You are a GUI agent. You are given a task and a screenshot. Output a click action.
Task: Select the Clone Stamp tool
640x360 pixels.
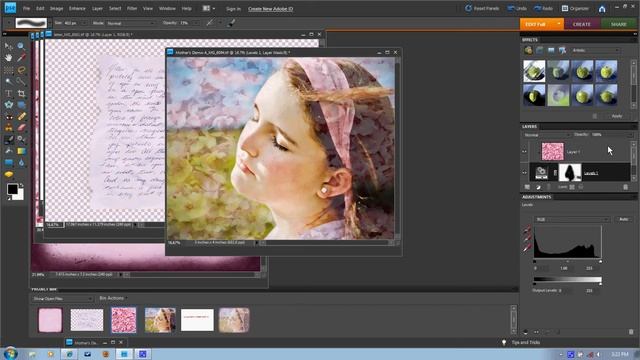9,128
